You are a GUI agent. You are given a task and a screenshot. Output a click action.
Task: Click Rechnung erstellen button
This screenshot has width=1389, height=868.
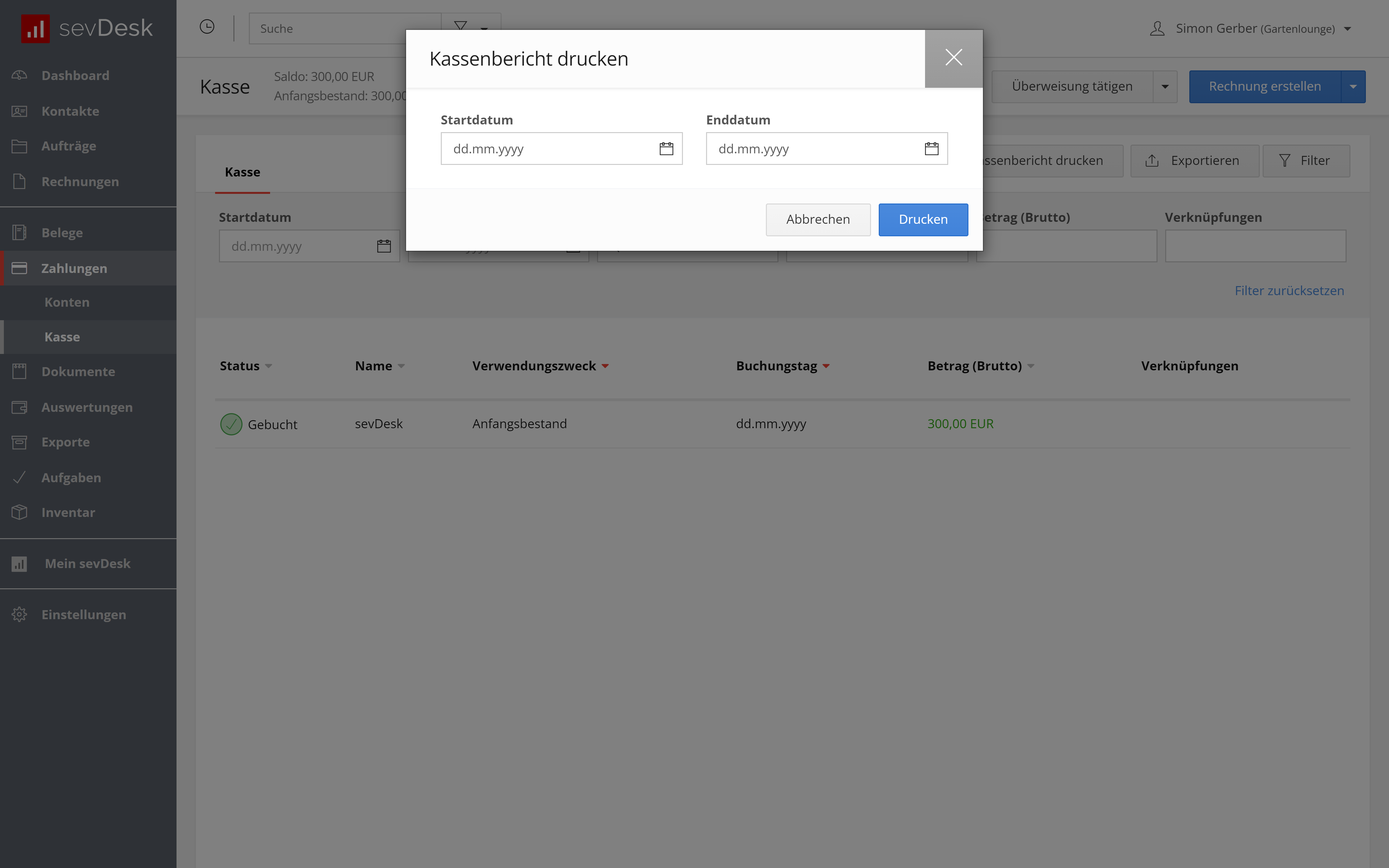(1265, 87)
